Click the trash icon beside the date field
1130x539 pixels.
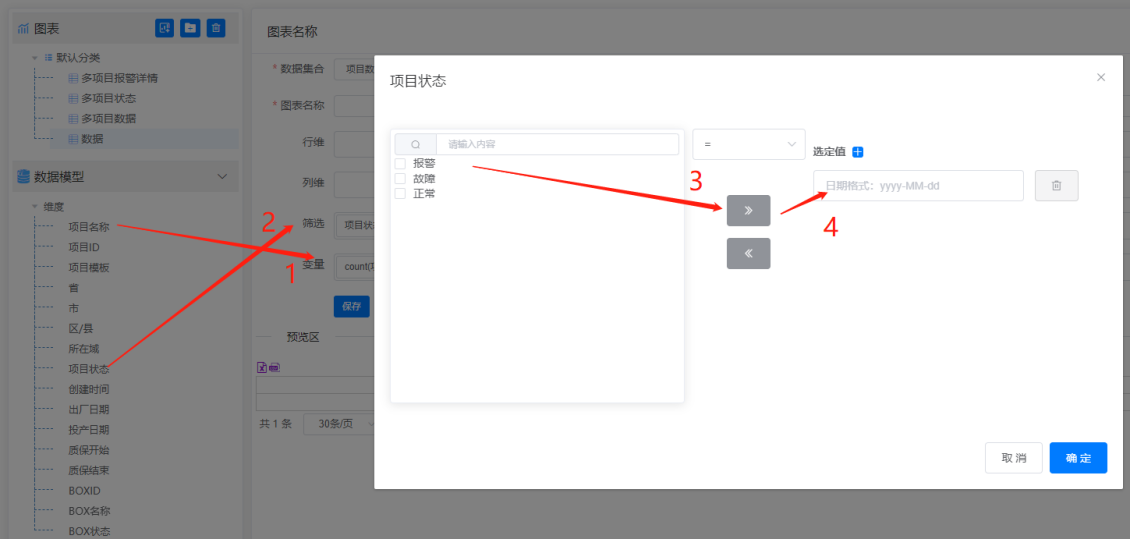coord(1056,186)
